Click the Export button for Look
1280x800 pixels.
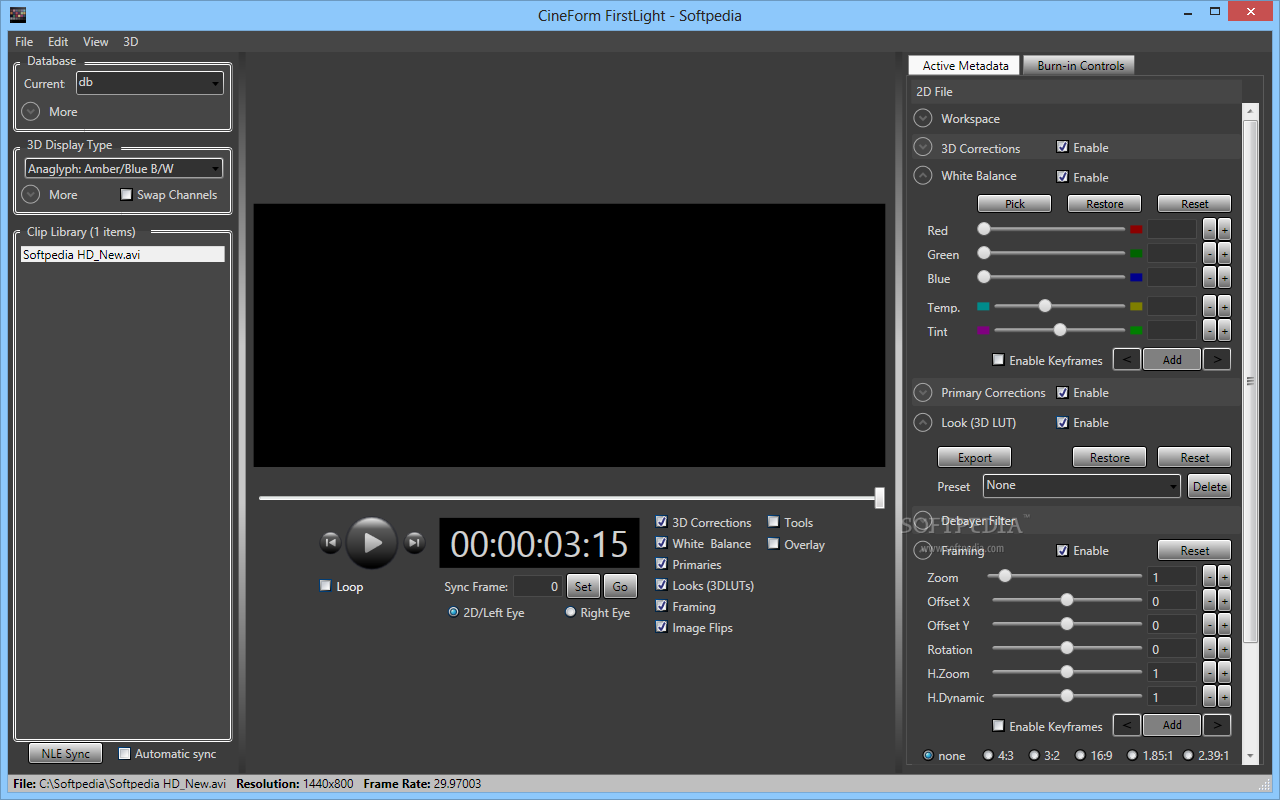click(975, 457)
